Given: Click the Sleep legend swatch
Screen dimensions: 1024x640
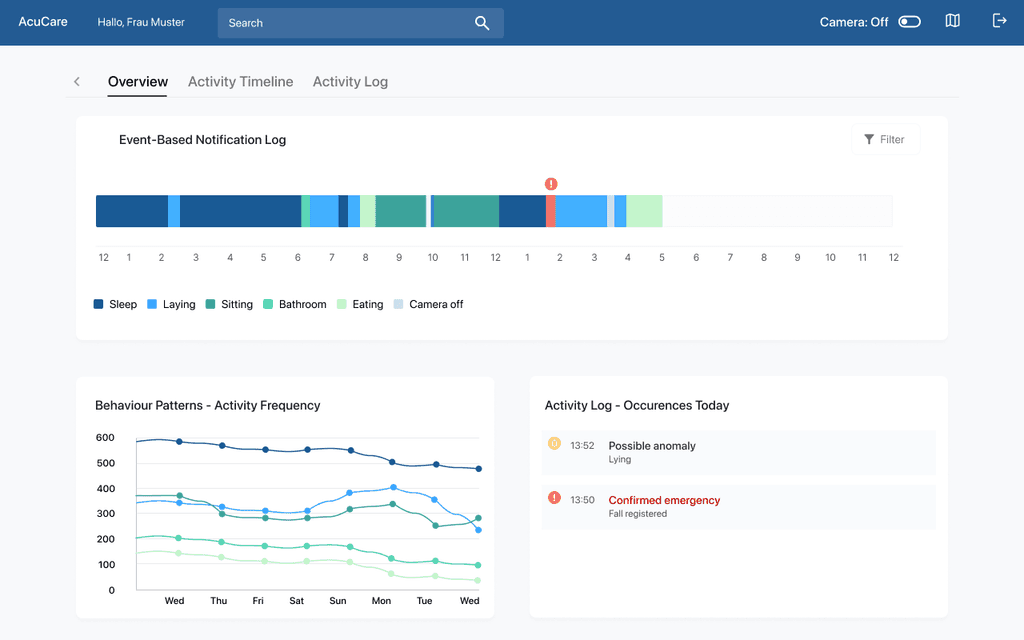Looking at the screenshot, I should click(99, 304).
